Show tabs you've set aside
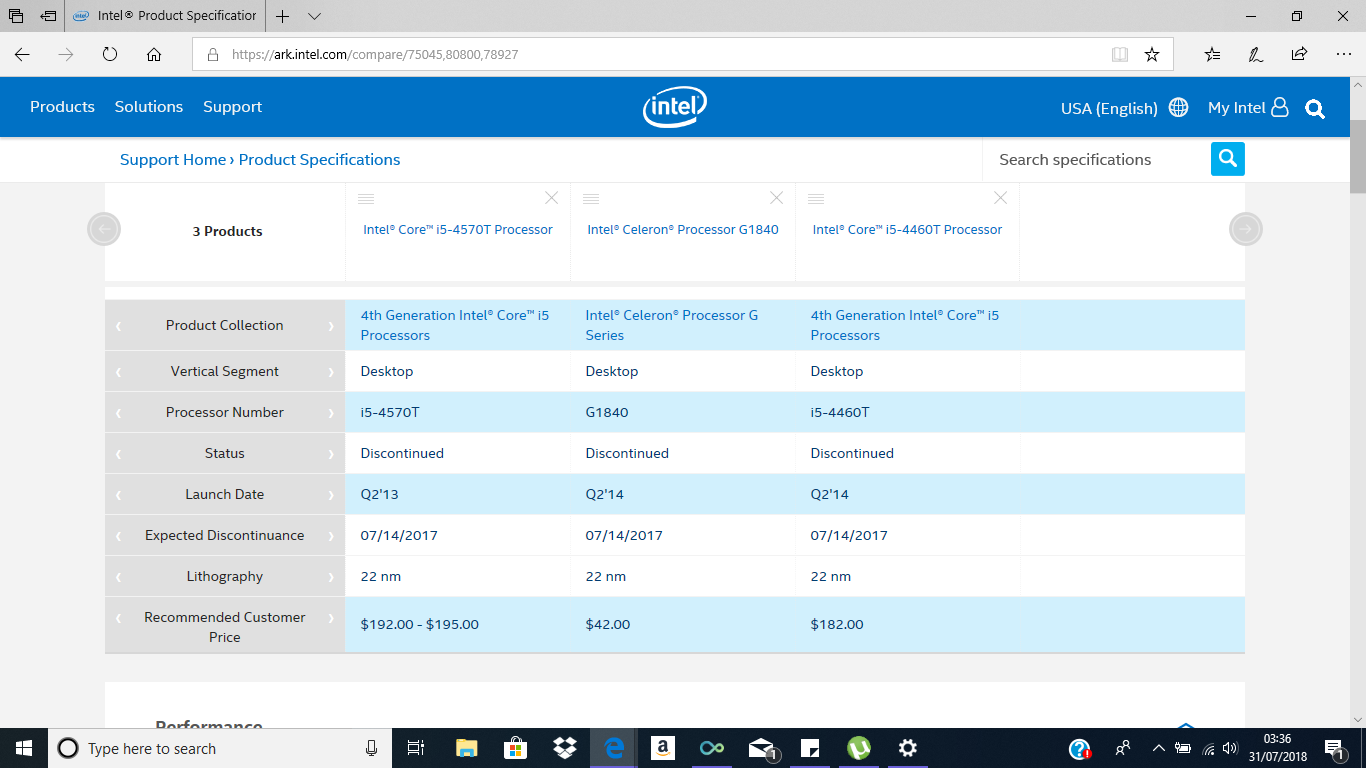Viewport: 1366px width, 768px height. 16,17
